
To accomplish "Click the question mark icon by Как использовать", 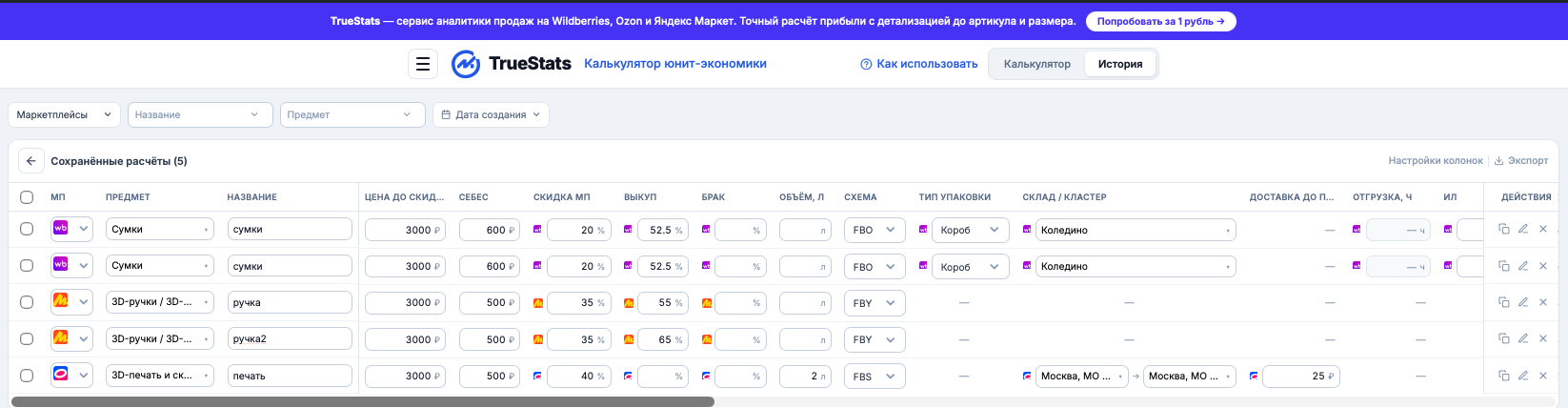I will click(866, 64).
